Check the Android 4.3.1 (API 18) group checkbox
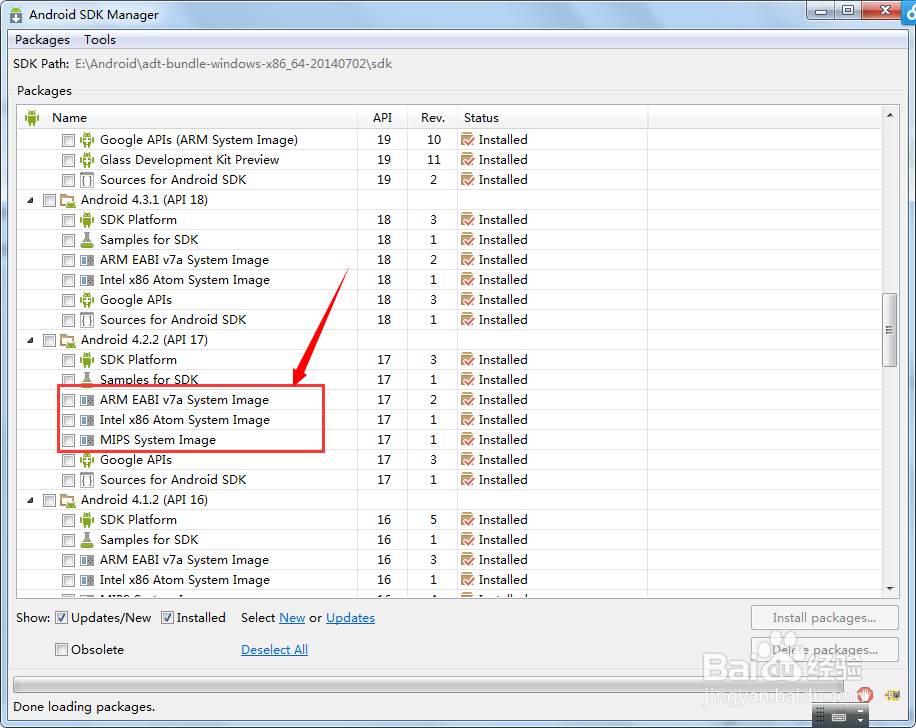916x728 pixels. point(49,200)
